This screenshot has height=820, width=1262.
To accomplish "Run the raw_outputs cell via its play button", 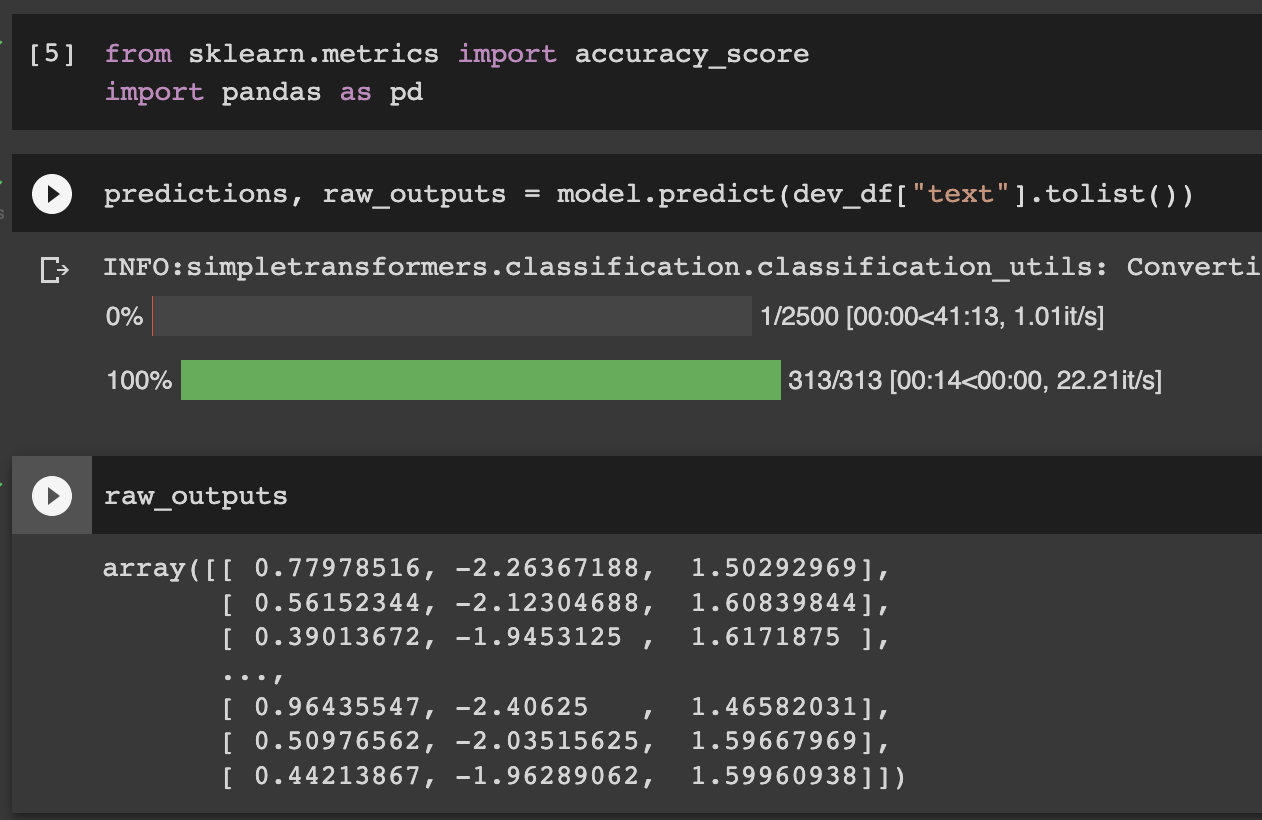I will [x=51, y=495].
